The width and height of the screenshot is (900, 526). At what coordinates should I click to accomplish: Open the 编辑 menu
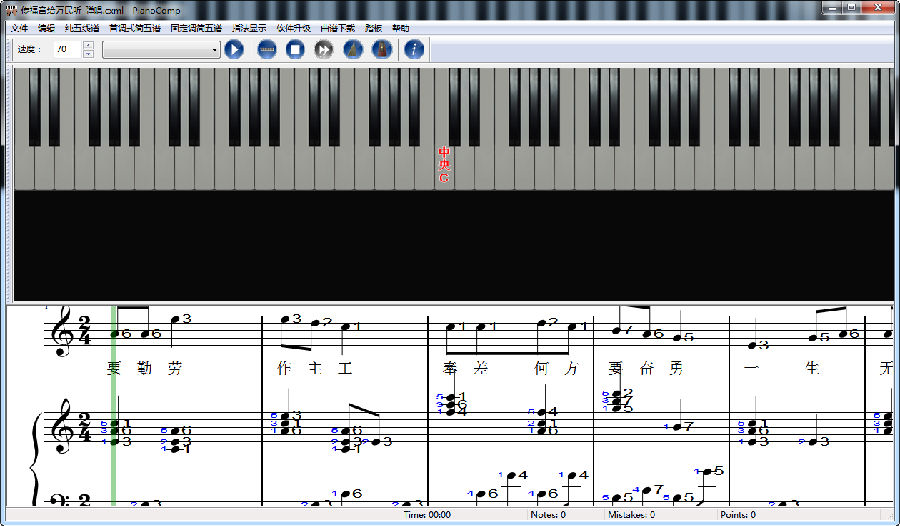(x=46, y=28)
